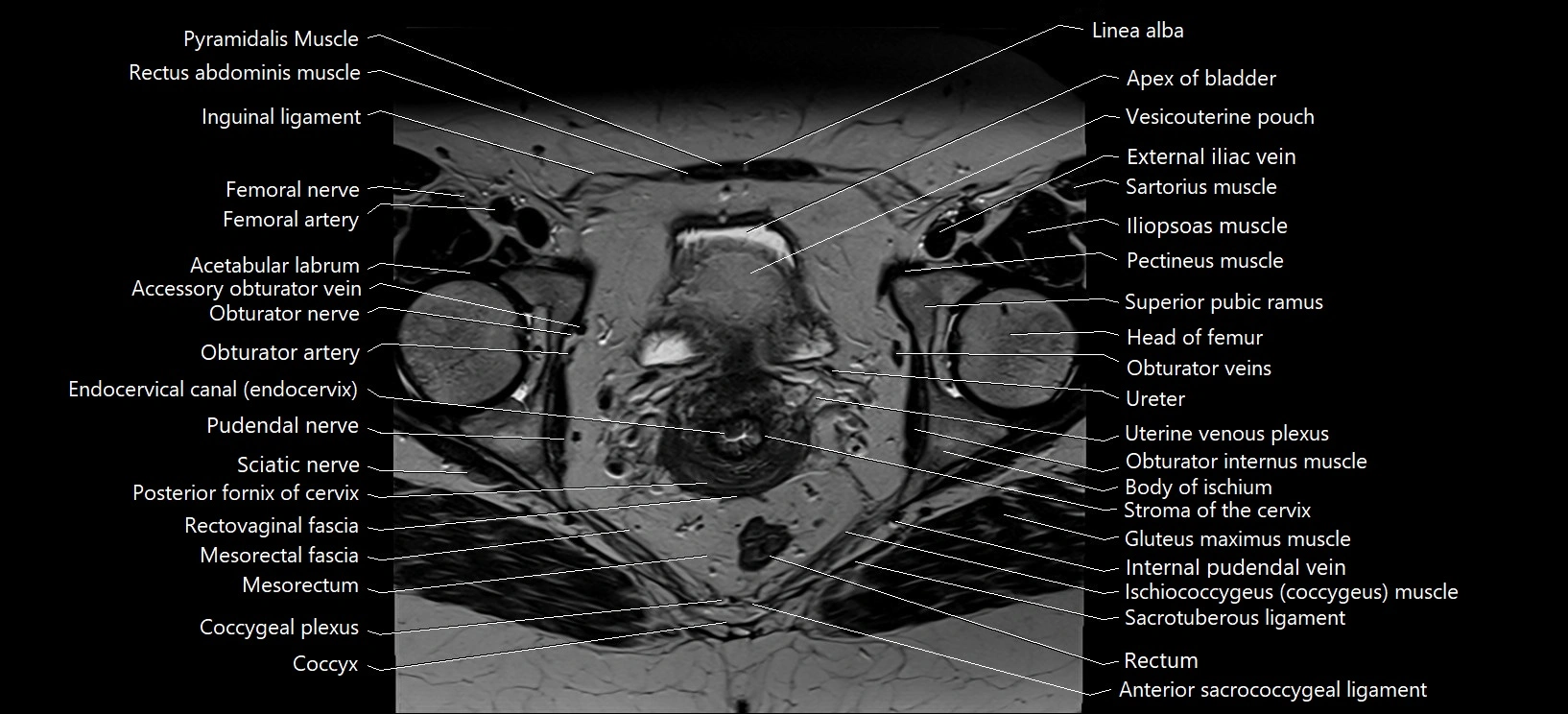
Task: Select the Obturator nerve label
Action: point(284,314)
